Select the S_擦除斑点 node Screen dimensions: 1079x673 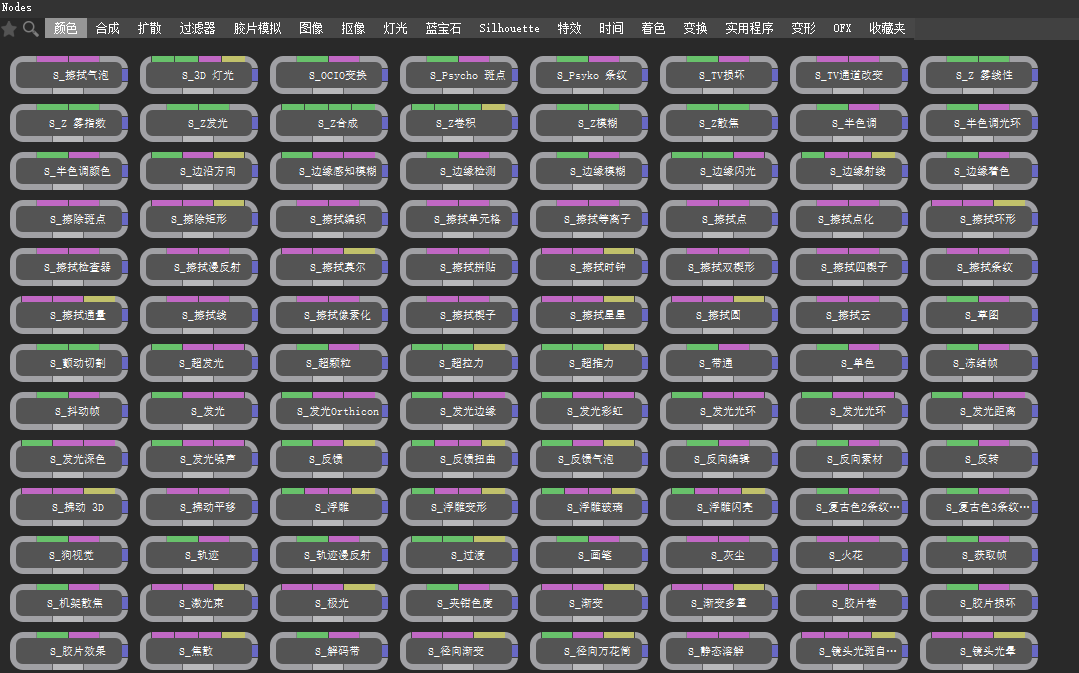tap(69, 219)
